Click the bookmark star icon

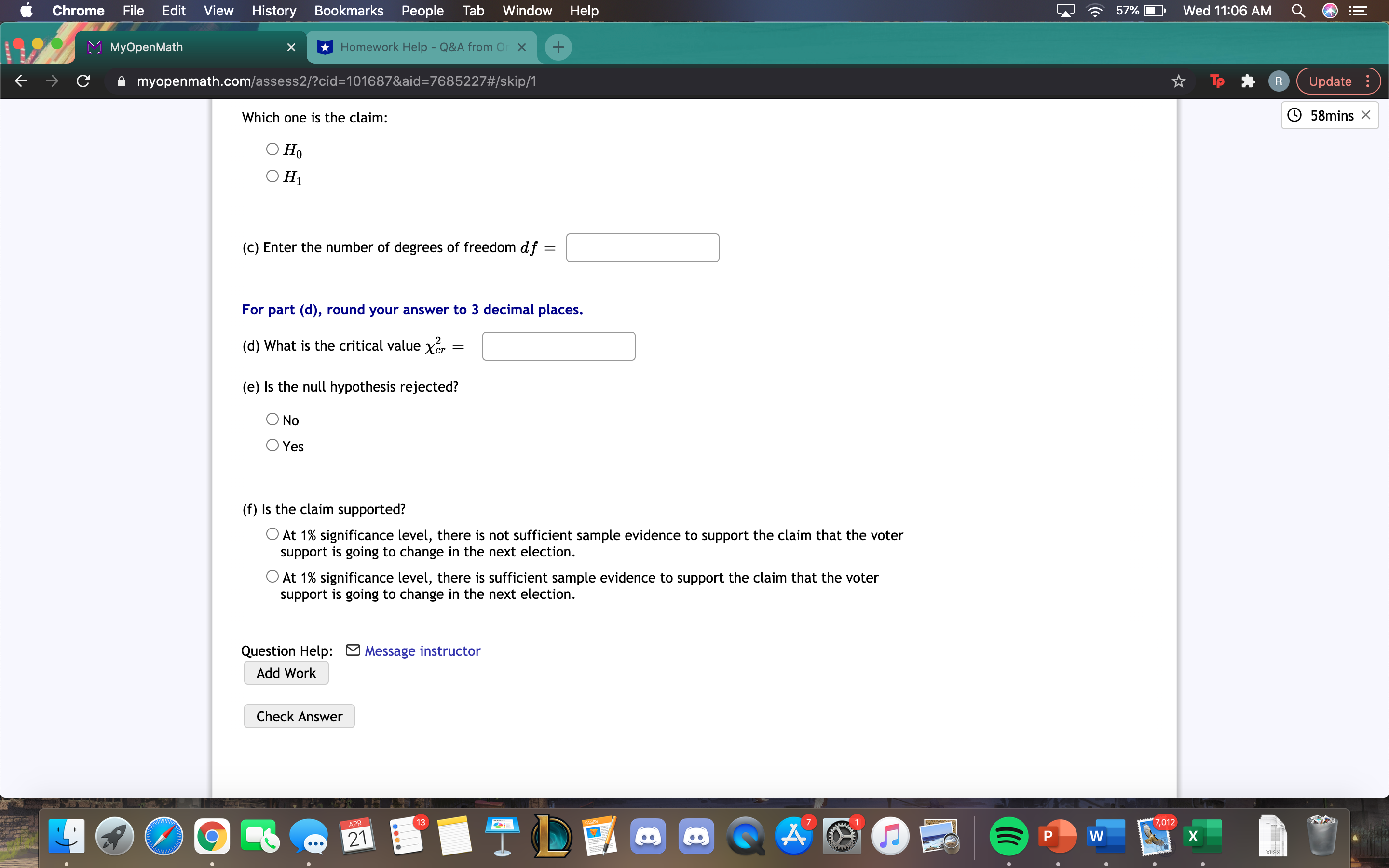[1178, 81]
